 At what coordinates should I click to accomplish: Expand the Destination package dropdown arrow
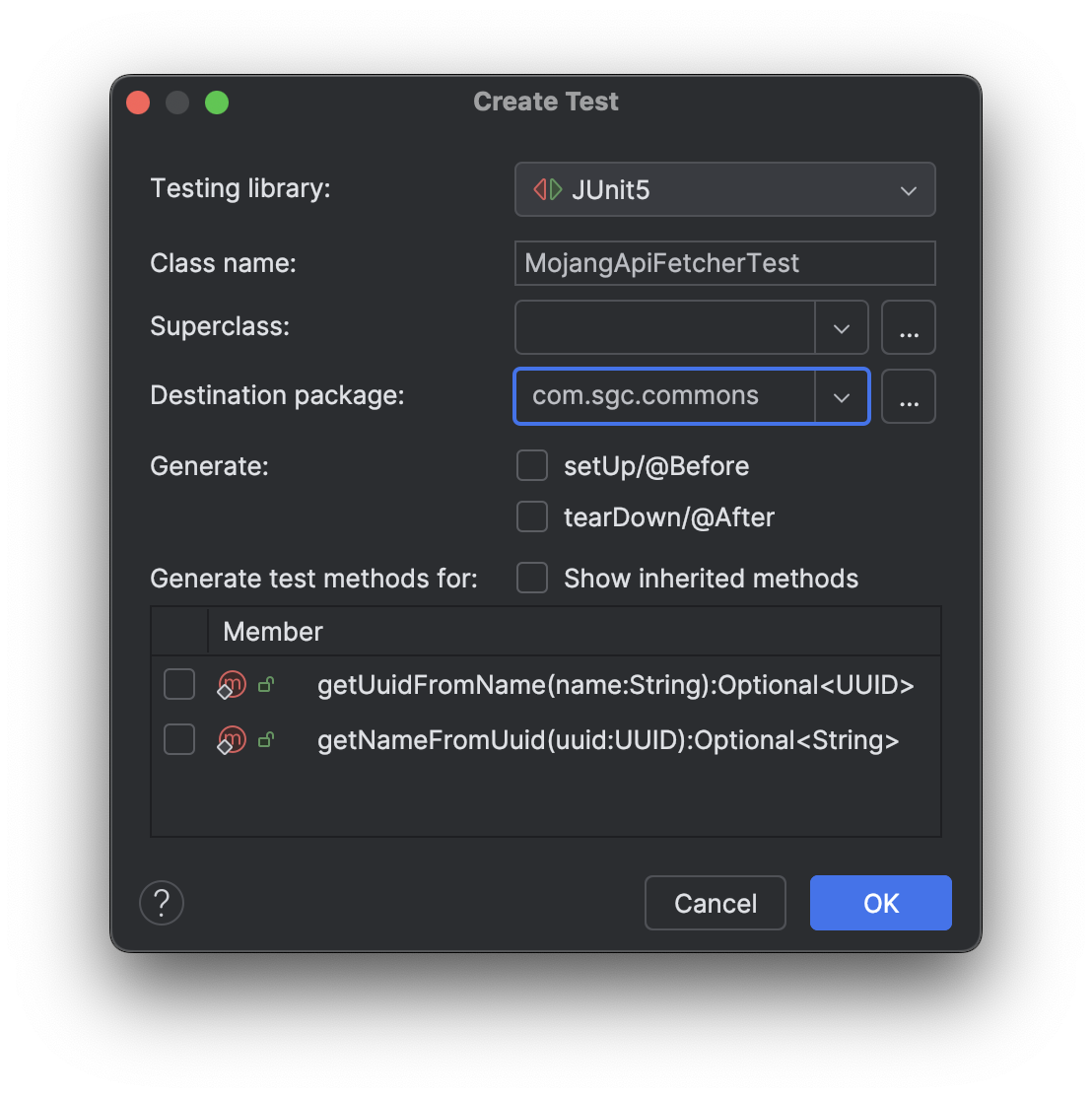click(842, 396)
